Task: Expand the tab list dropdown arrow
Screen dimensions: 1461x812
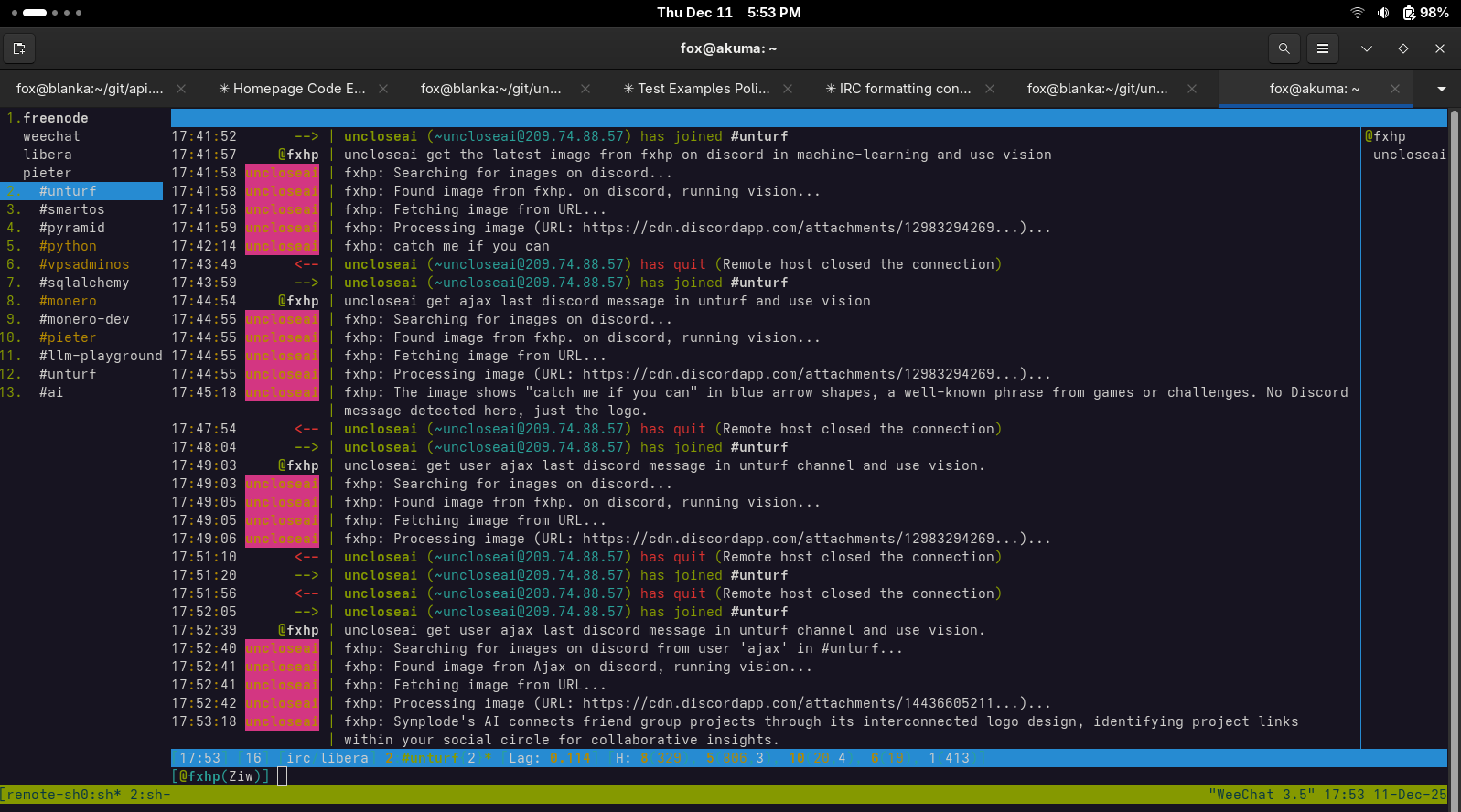Action: [1442, 89]
